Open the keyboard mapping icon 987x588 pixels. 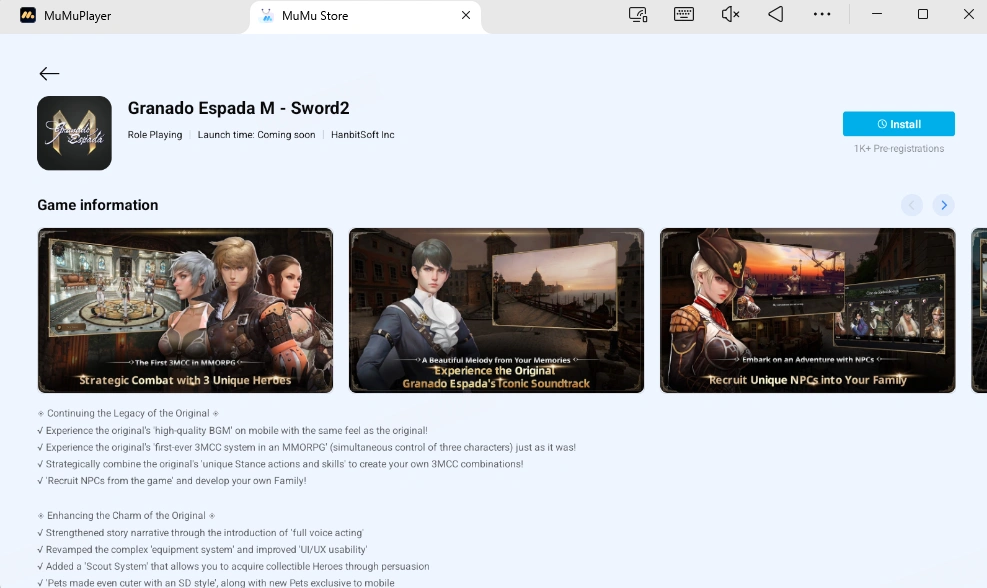coord(684,14)
